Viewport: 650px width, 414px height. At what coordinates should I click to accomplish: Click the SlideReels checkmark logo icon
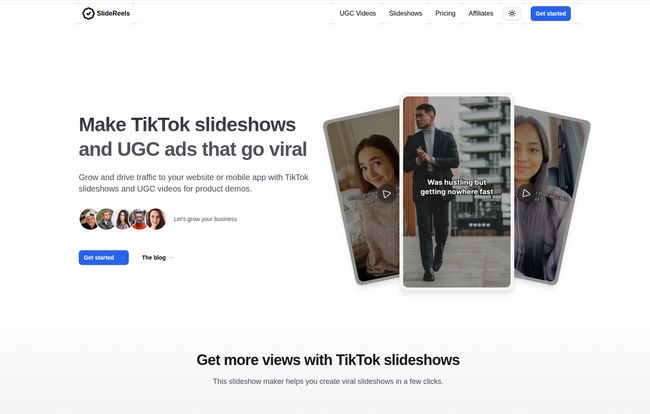(x=88, y=13)
